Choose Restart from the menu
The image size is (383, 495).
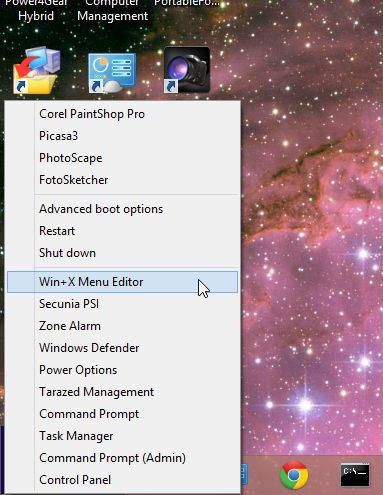[123, 231]
